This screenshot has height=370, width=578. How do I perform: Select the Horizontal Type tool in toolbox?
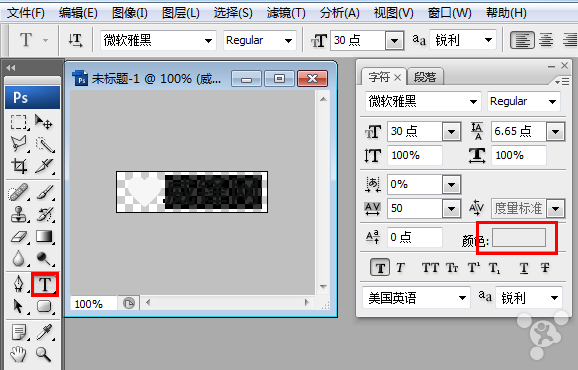[45, 284]
